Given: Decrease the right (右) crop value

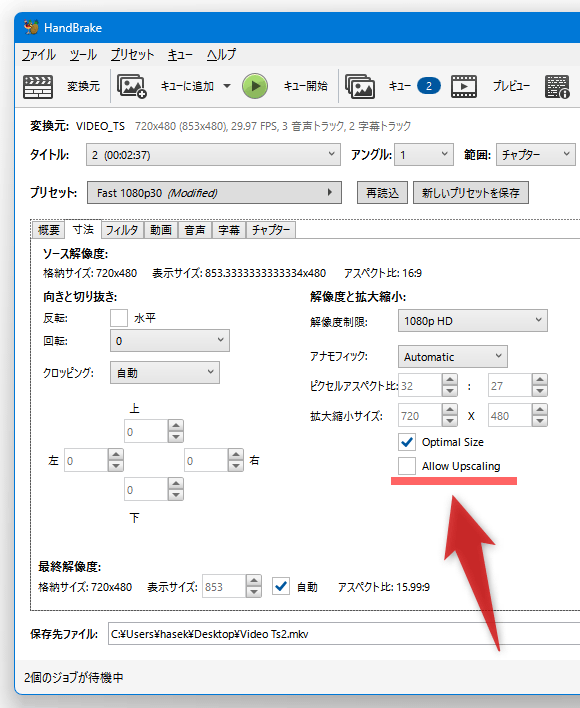Looking at the screenshot, I should click(236, 466).
